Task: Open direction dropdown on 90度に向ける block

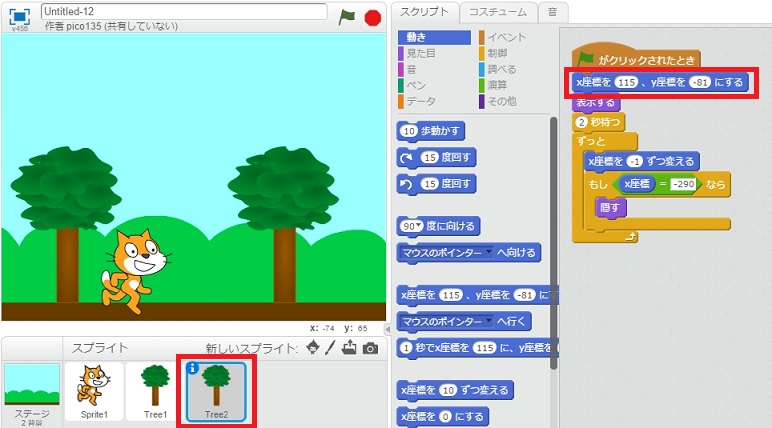Action: [419, 227]
